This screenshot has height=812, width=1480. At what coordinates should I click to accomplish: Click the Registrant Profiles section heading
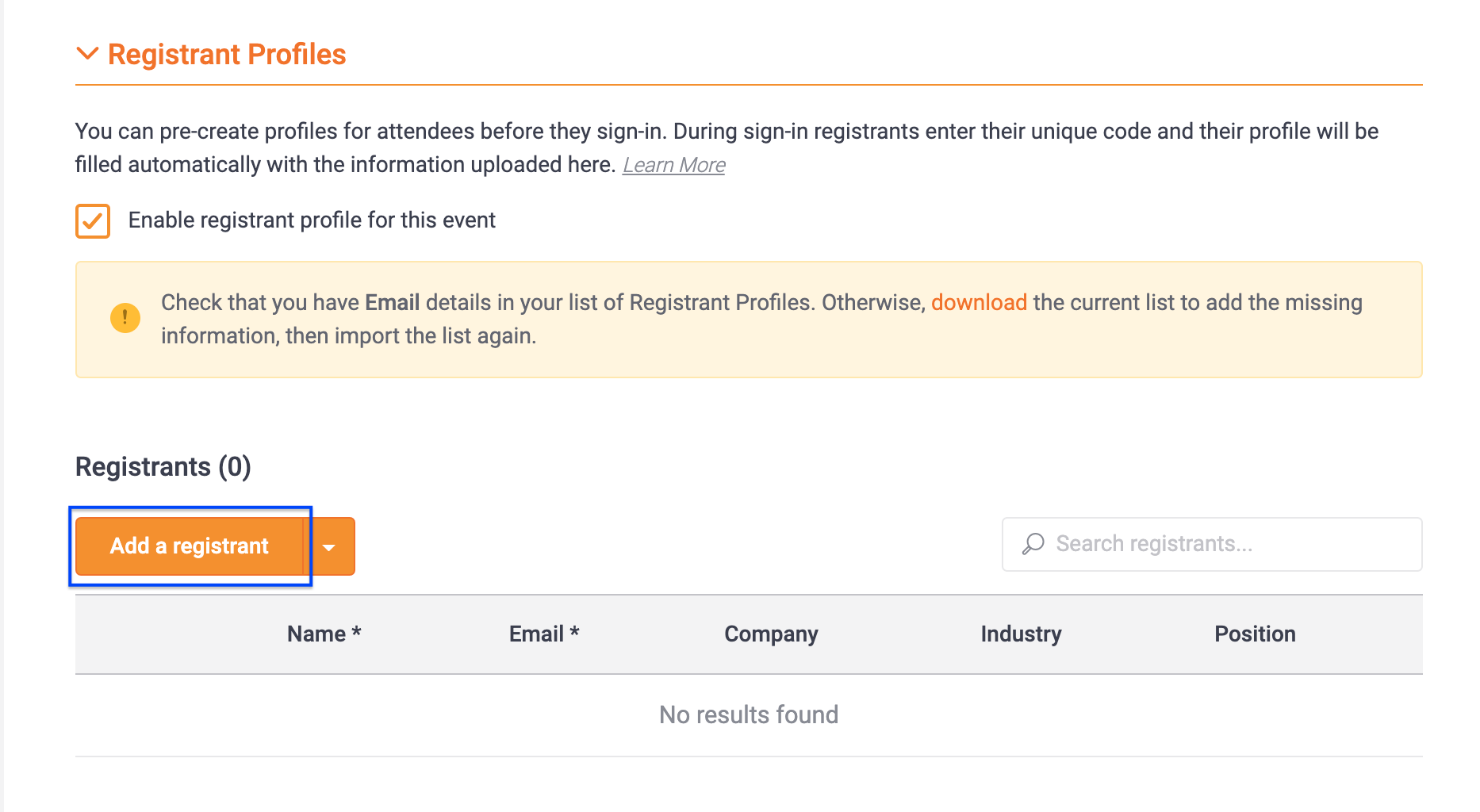pyautogui.click(x=227, y=54)
